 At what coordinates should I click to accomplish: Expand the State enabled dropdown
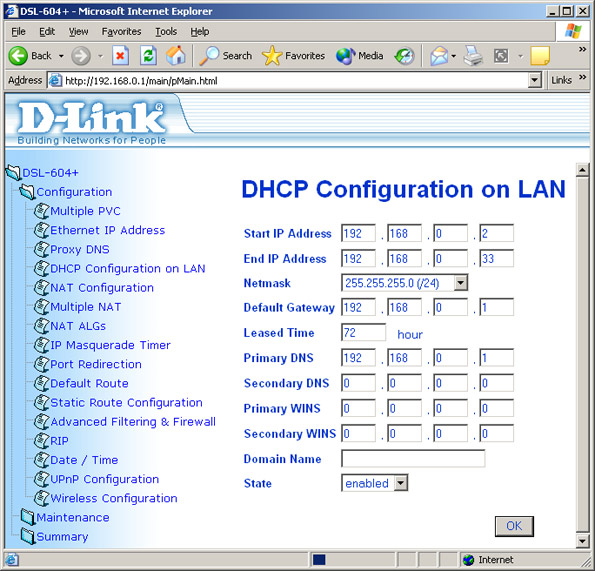(x=374, y=483)
